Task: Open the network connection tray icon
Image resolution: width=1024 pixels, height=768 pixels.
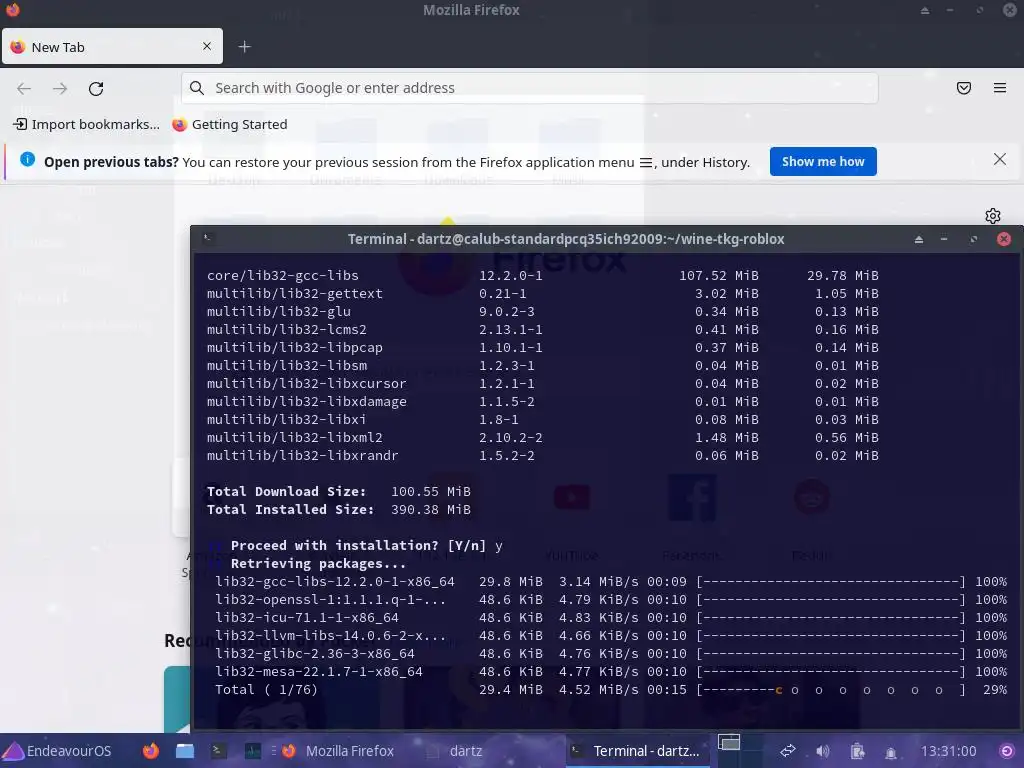Action: click(788, 751)
